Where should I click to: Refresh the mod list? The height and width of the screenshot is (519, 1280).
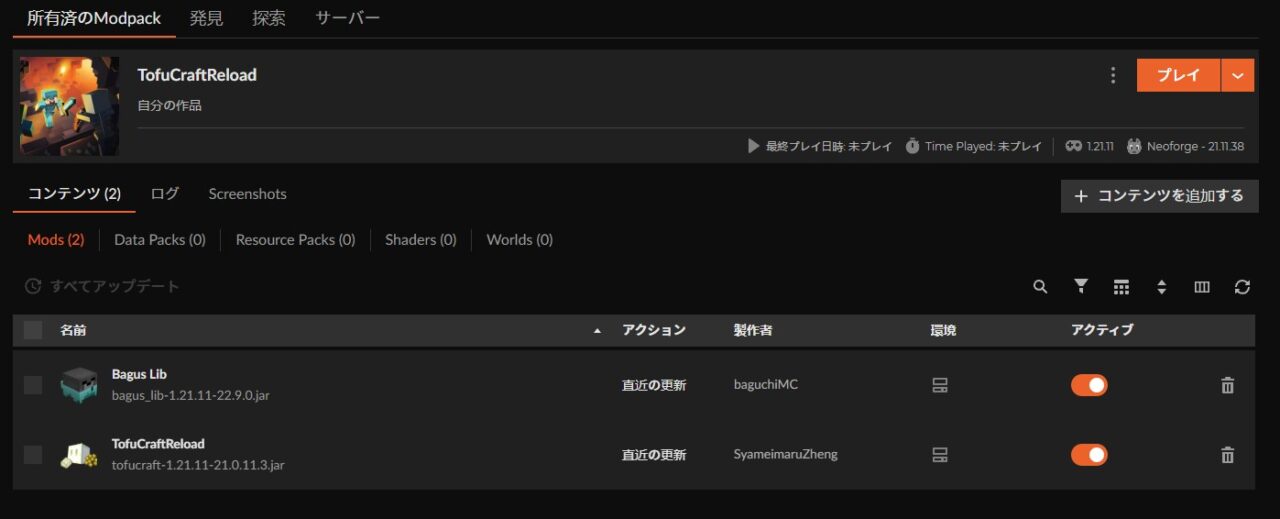(x=1242, y=287)
